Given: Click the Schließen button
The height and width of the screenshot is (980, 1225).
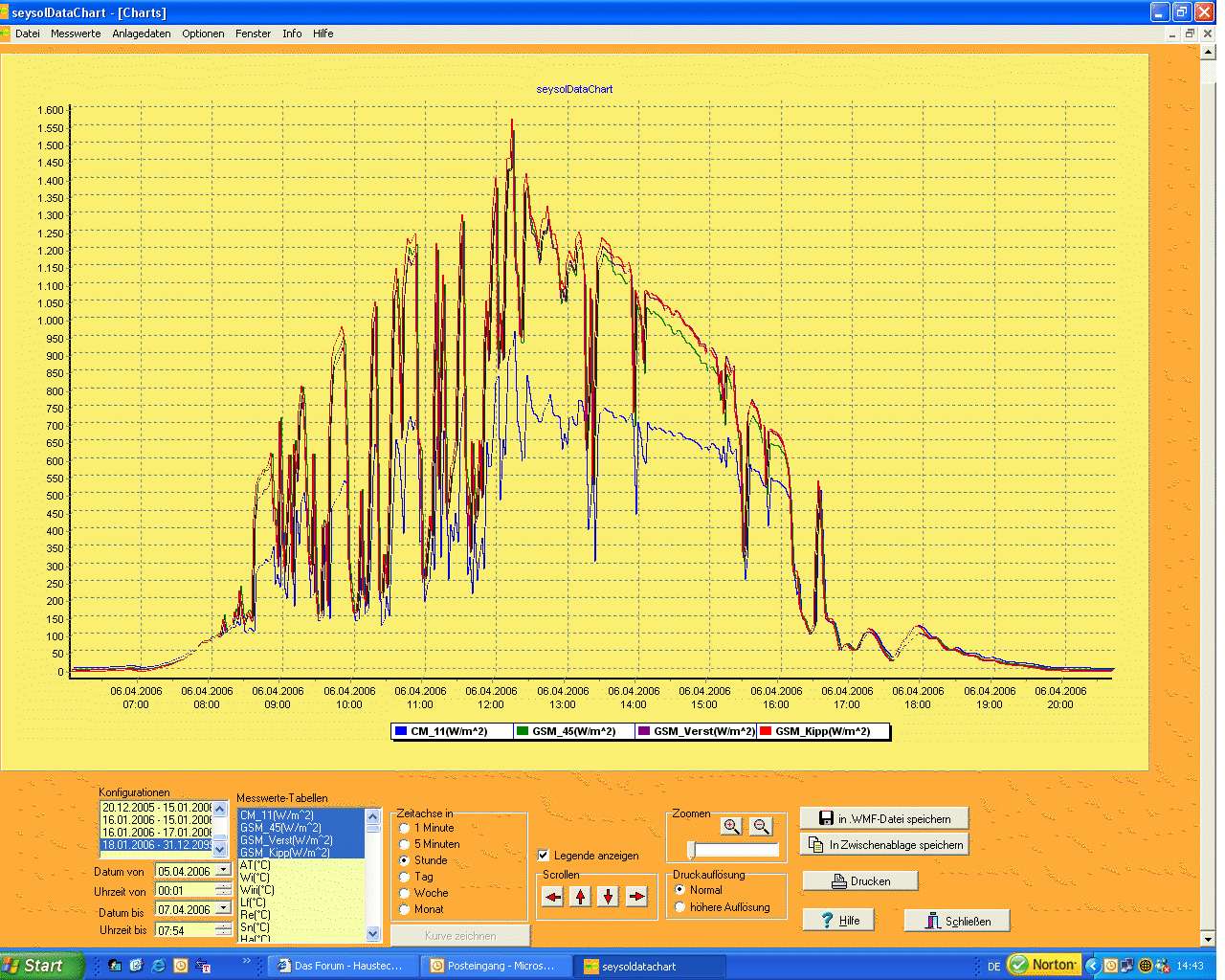Looking at the screenshot, I should [x=956, y=921].
